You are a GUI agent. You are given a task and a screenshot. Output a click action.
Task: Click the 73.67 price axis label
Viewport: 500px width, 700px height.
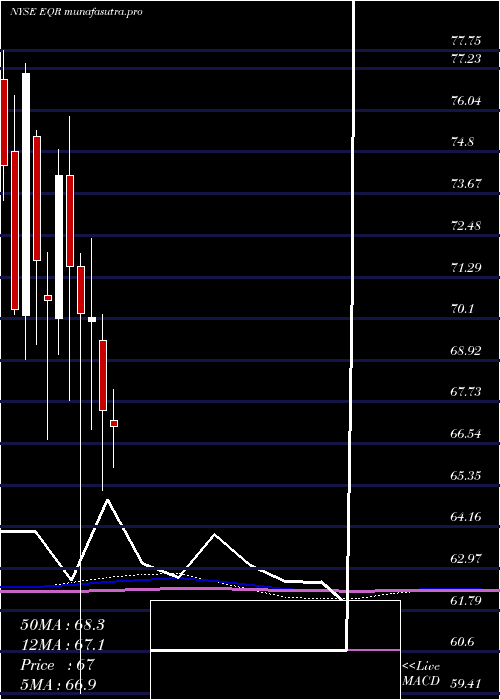pyautogui.click(x=466, y=183)
